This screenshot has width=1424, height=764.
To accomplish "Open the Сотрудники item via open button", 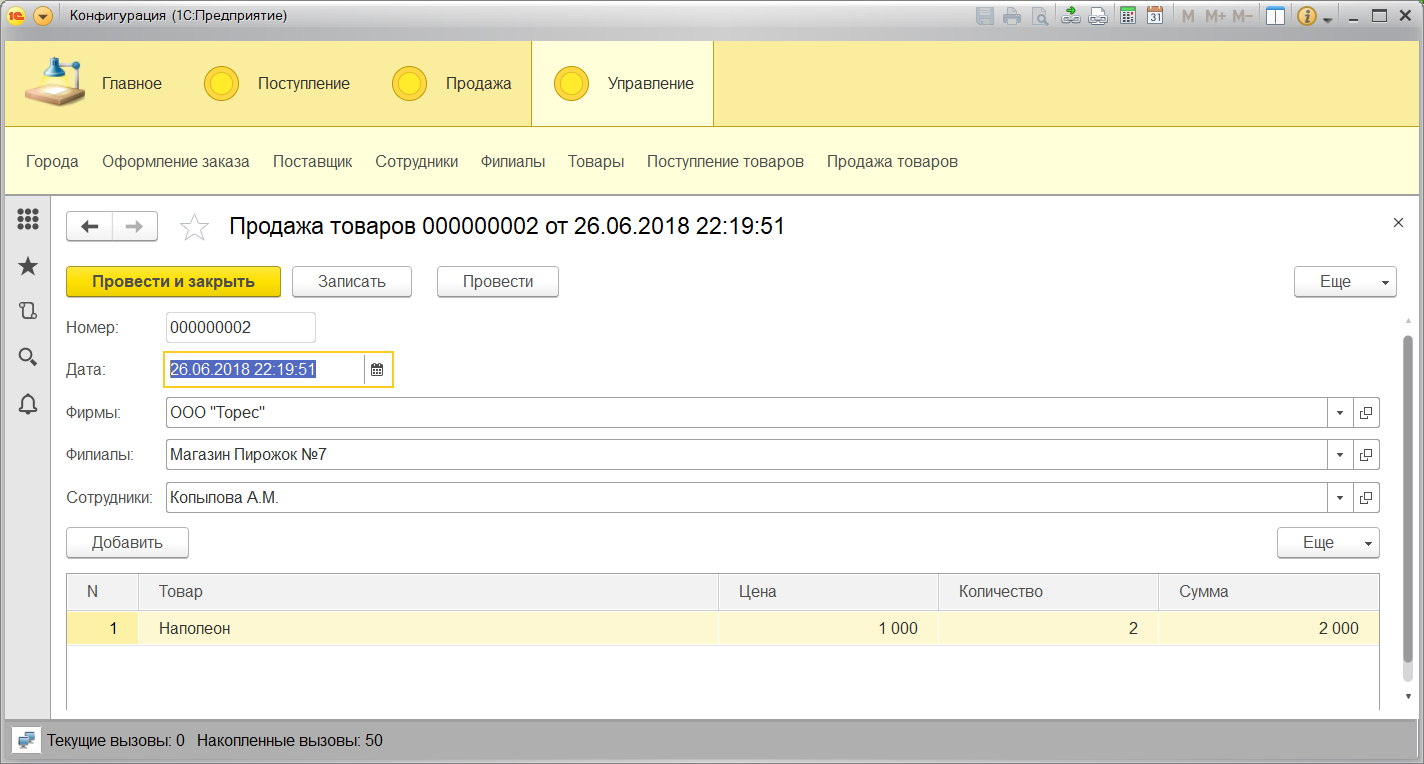I will point(1366,497).
